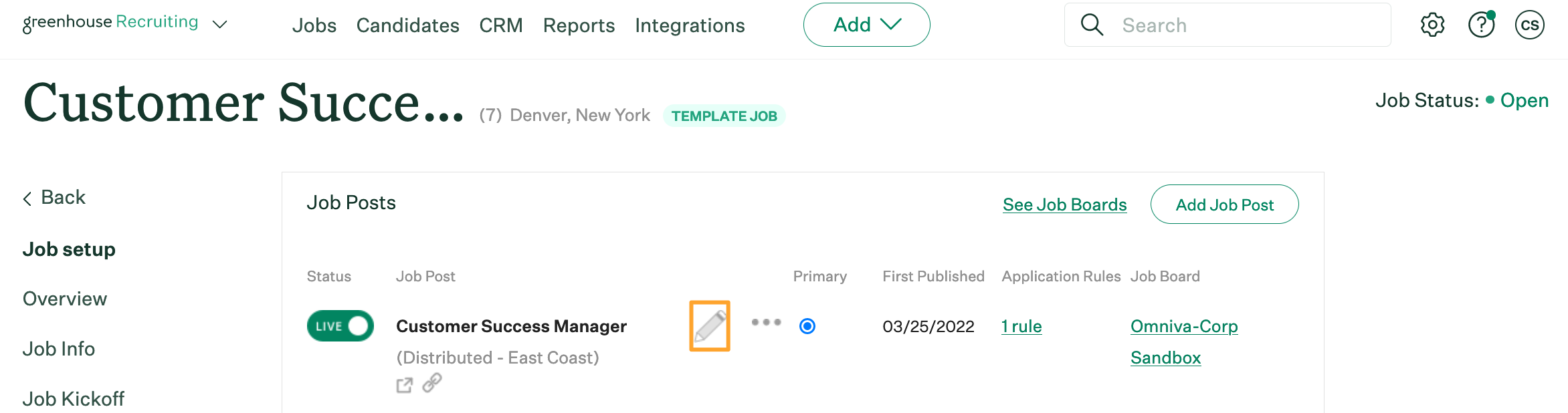Open the Candidates menu
This screenshot has width=1568, height=413.
(407, 25)
